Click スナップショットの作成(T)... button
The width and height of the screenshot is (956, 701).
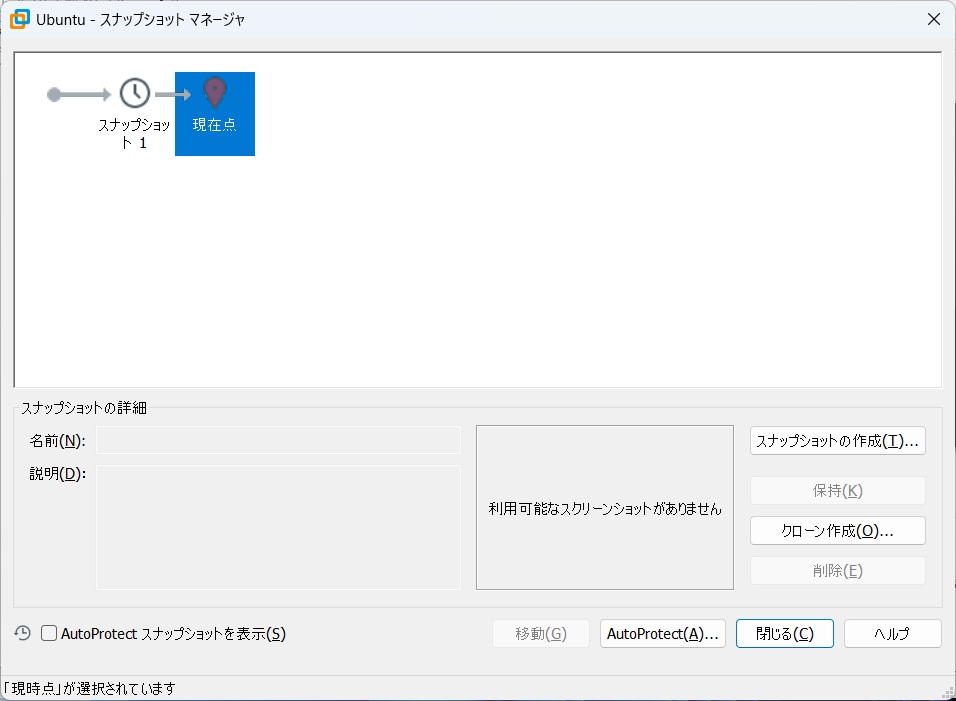click(x=838, y=441)
